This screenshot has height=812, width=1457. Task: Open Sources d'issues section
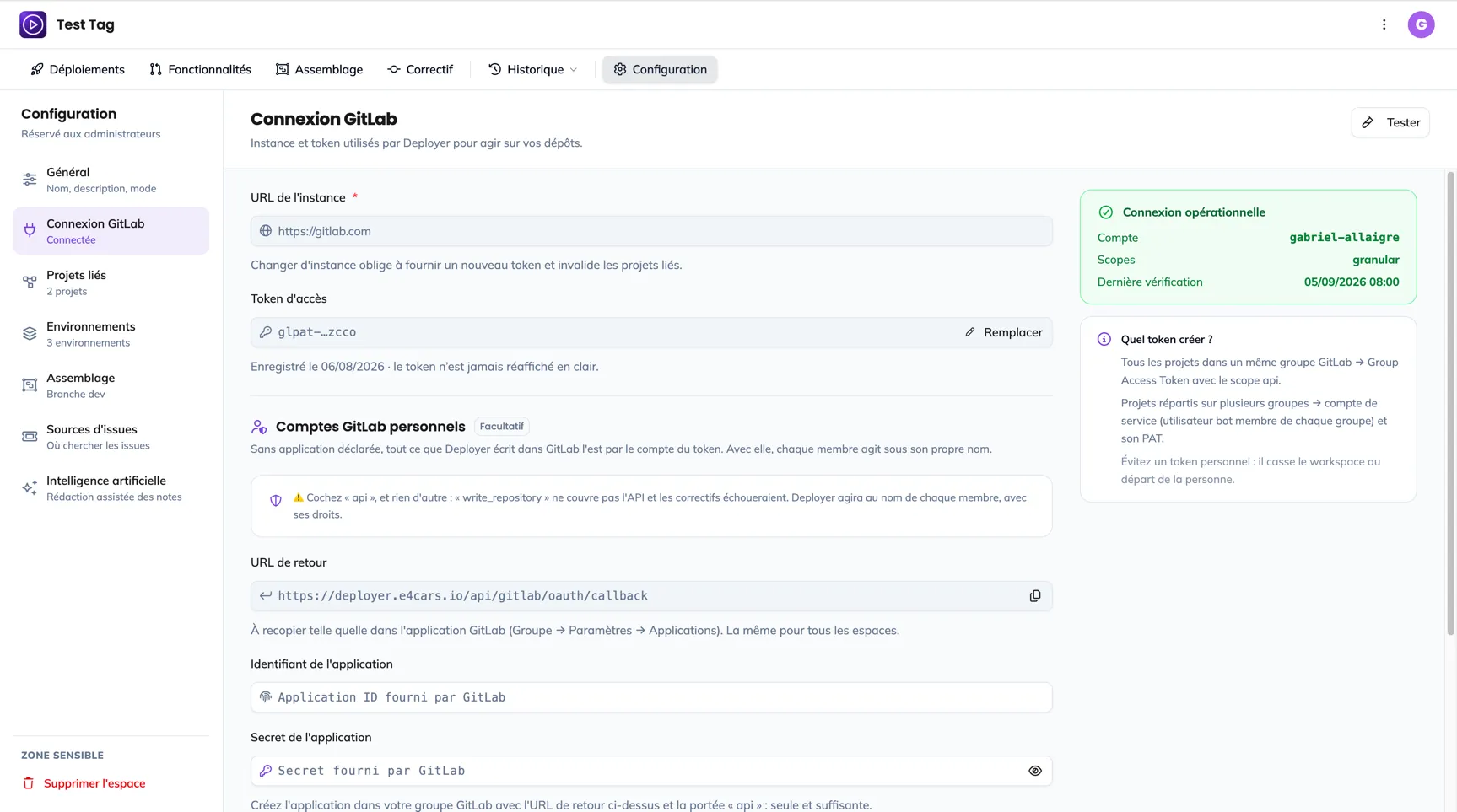click(111, 437)
